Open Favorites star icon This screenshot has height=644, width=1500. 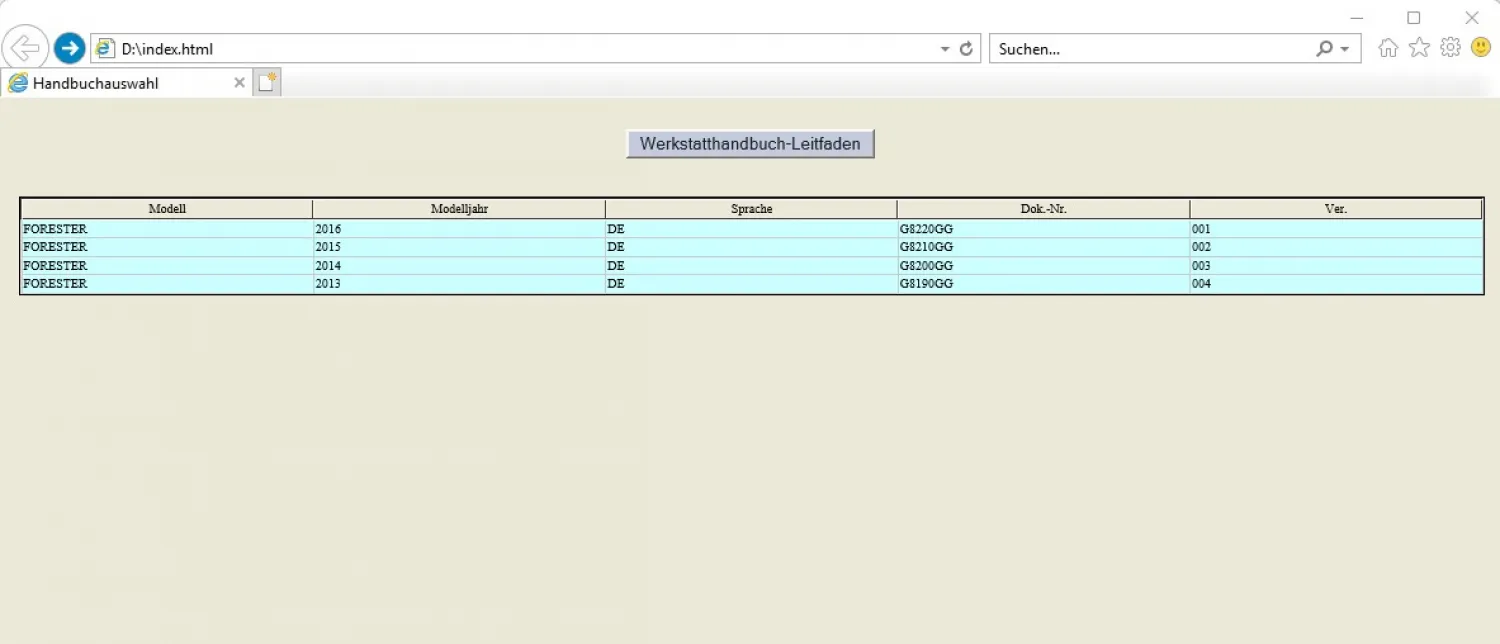[1419, 48]
